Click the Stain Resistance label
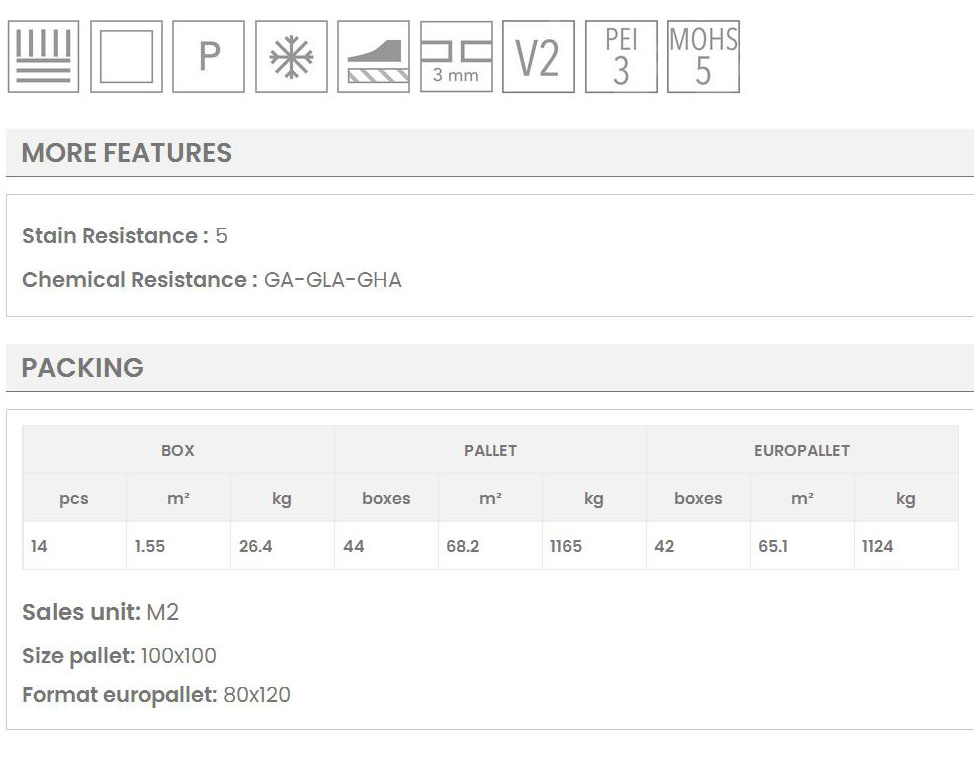Viewport: 974px width, 757px height. click(115, 236)
